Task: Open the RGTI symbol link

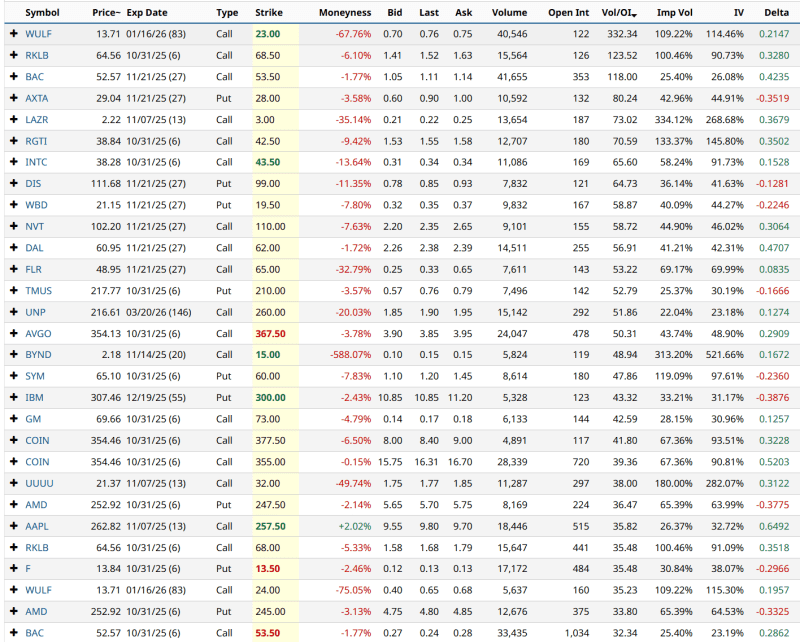Action: (x=36, y=141)
